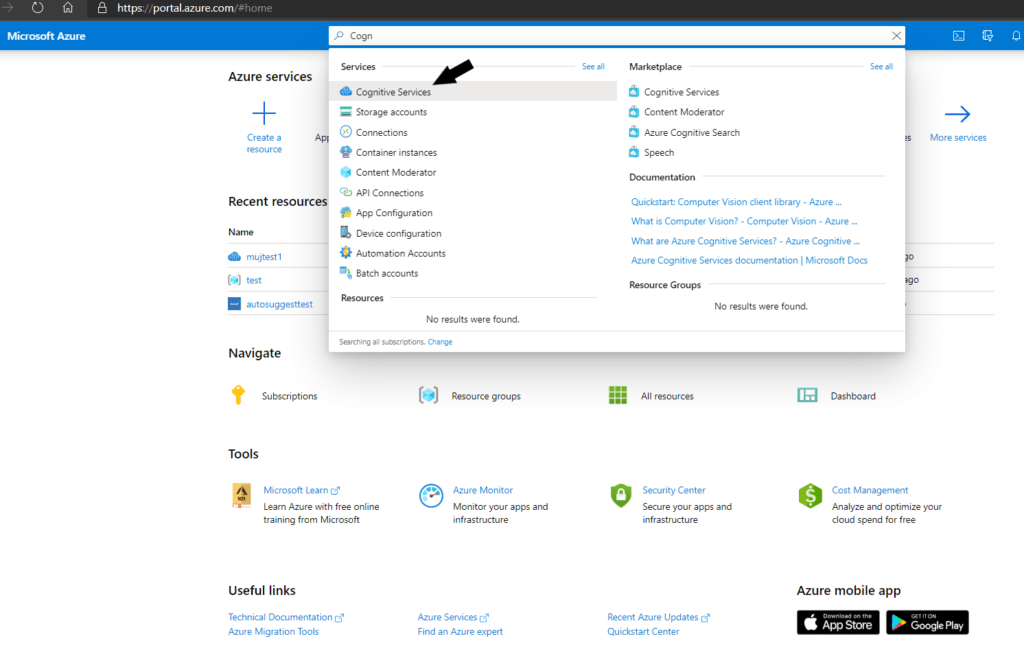Click the All resources grid icon

coord(618,395)
